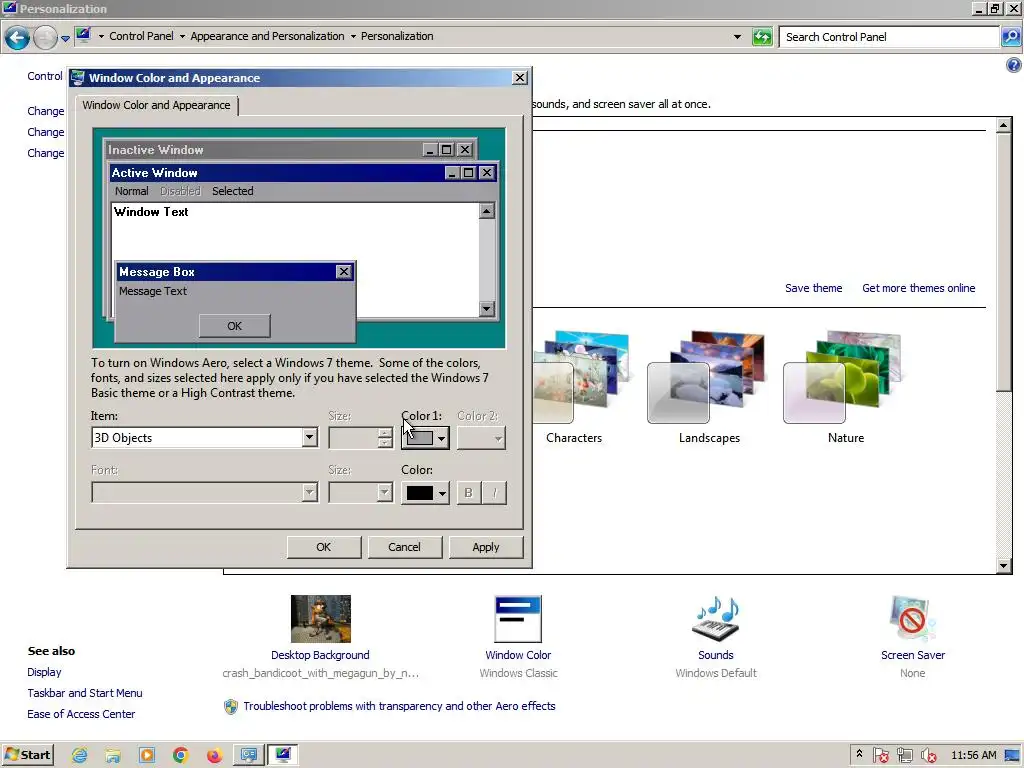Click the Apply button
The image size is (1024, 768).
[485, 547]
